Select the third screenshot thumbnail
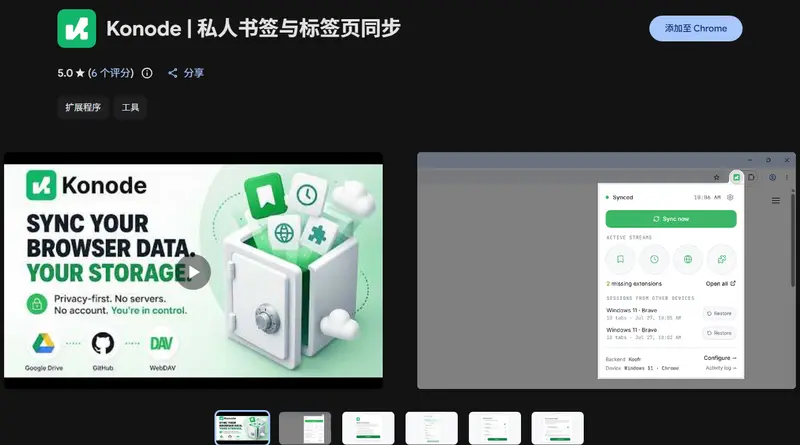 [368, 428]
